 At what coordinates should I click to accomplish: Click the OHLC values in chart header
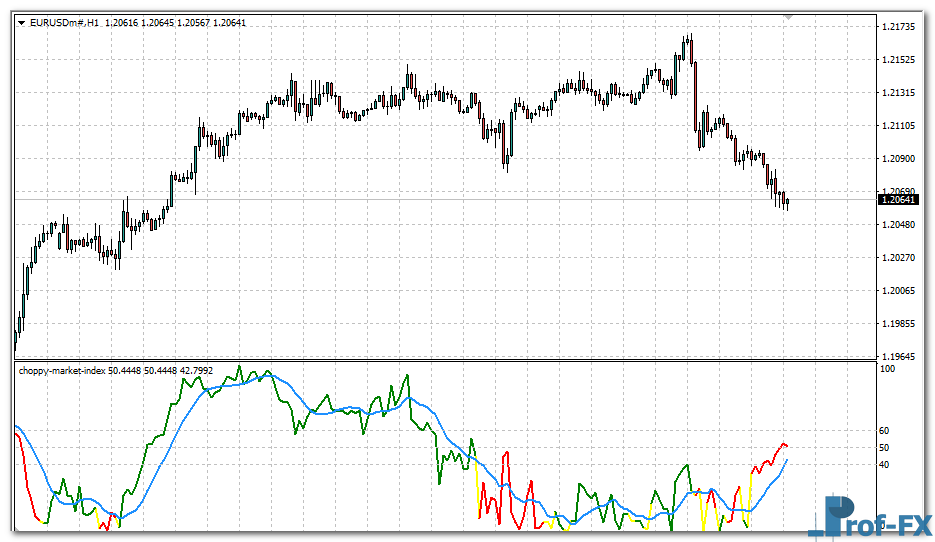point(176,22)
